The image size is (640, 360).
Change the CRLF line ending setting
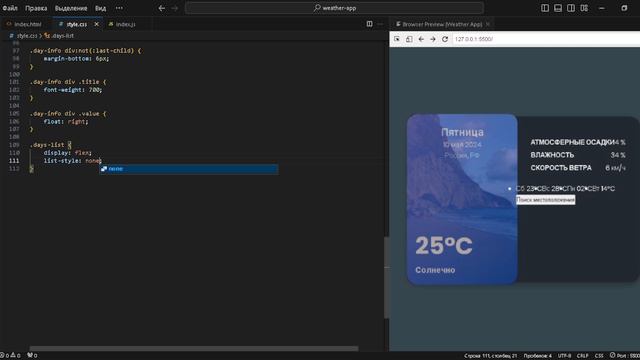point(582,356)
